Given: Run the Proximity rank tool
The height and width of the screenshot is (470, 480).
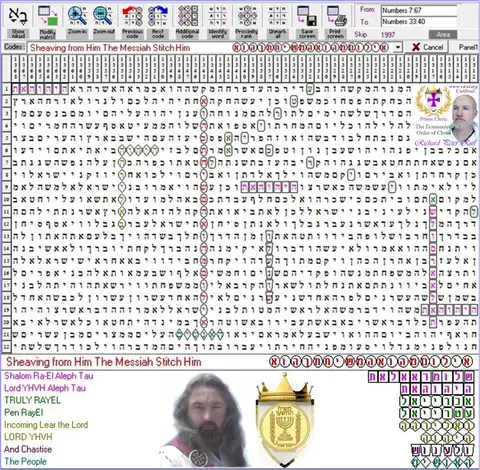Looking at the screenshot, I should (x=247, y=21).
